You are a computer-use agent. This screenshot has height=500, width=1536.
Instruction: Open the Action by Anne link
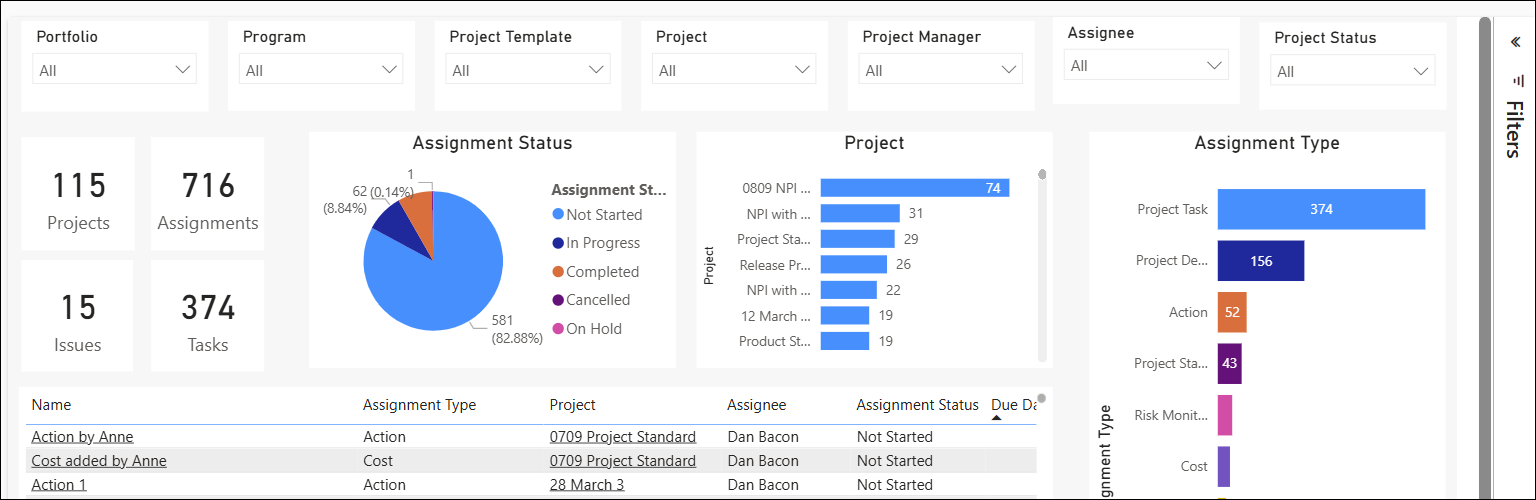pyautogui.click(x=82, y=437)
